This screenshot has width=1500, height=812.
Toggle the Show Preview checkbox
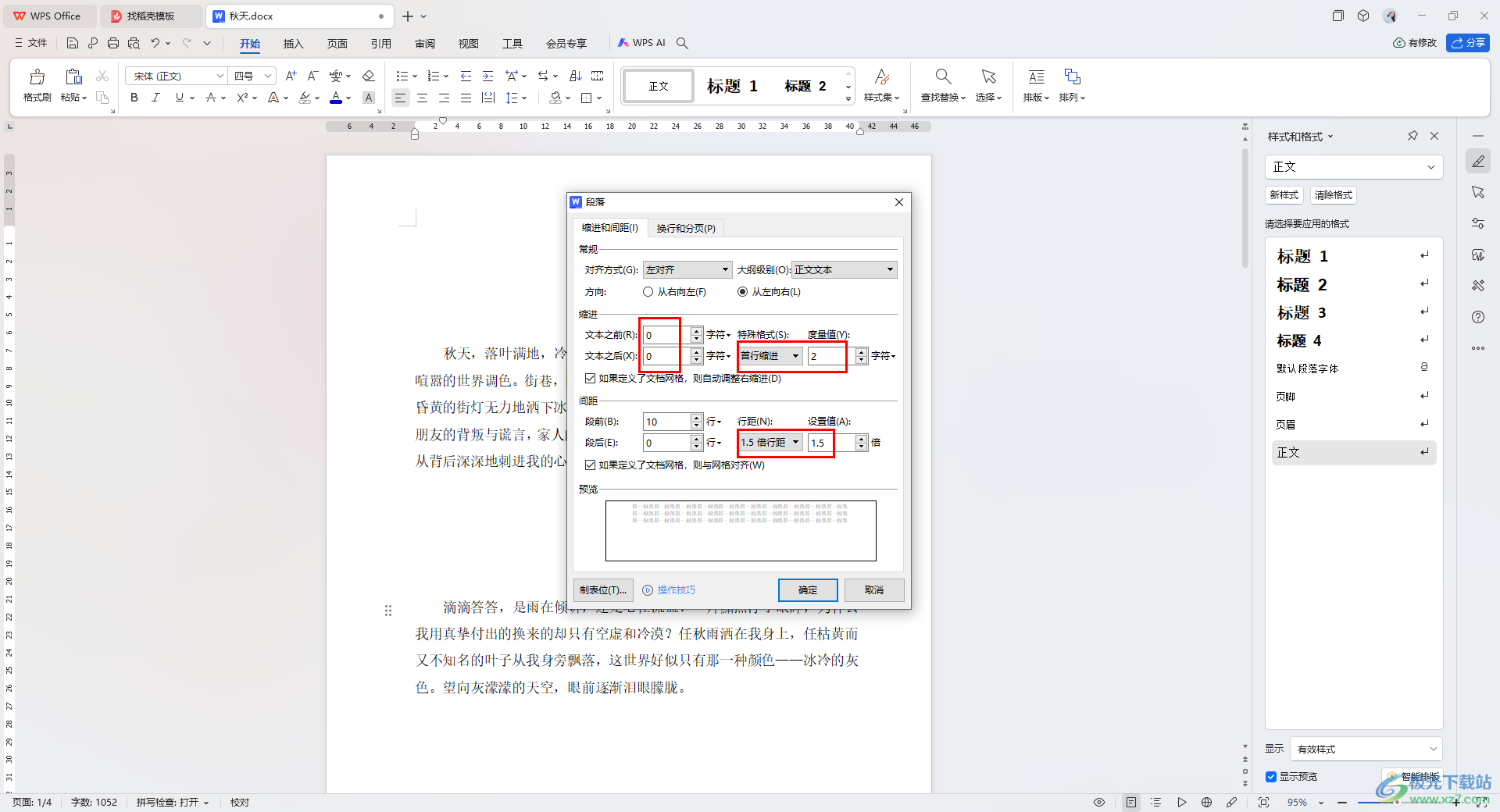pos(1271,776)
